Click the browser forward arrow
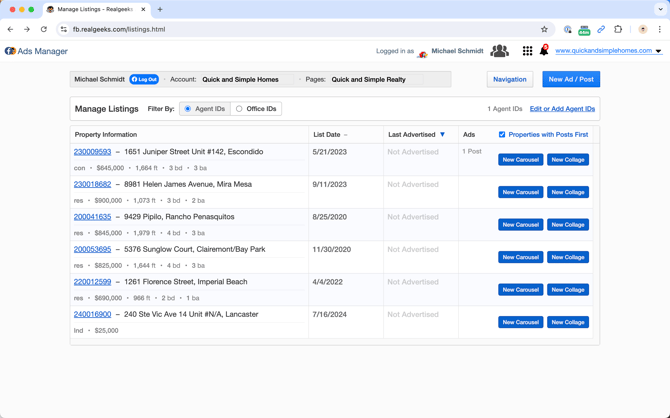The image size is (670, 418). pos(27,29)
